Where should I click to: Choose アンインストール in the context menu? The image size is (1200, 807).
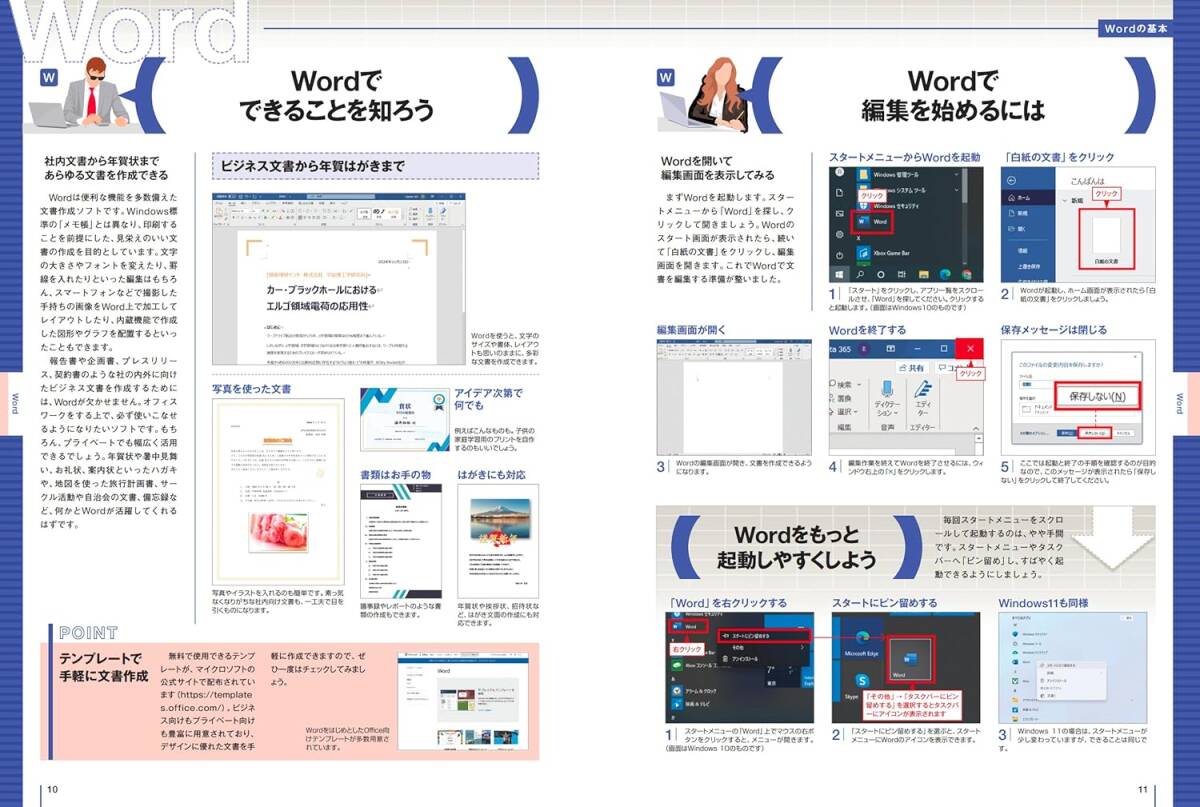tap(744, 660)
